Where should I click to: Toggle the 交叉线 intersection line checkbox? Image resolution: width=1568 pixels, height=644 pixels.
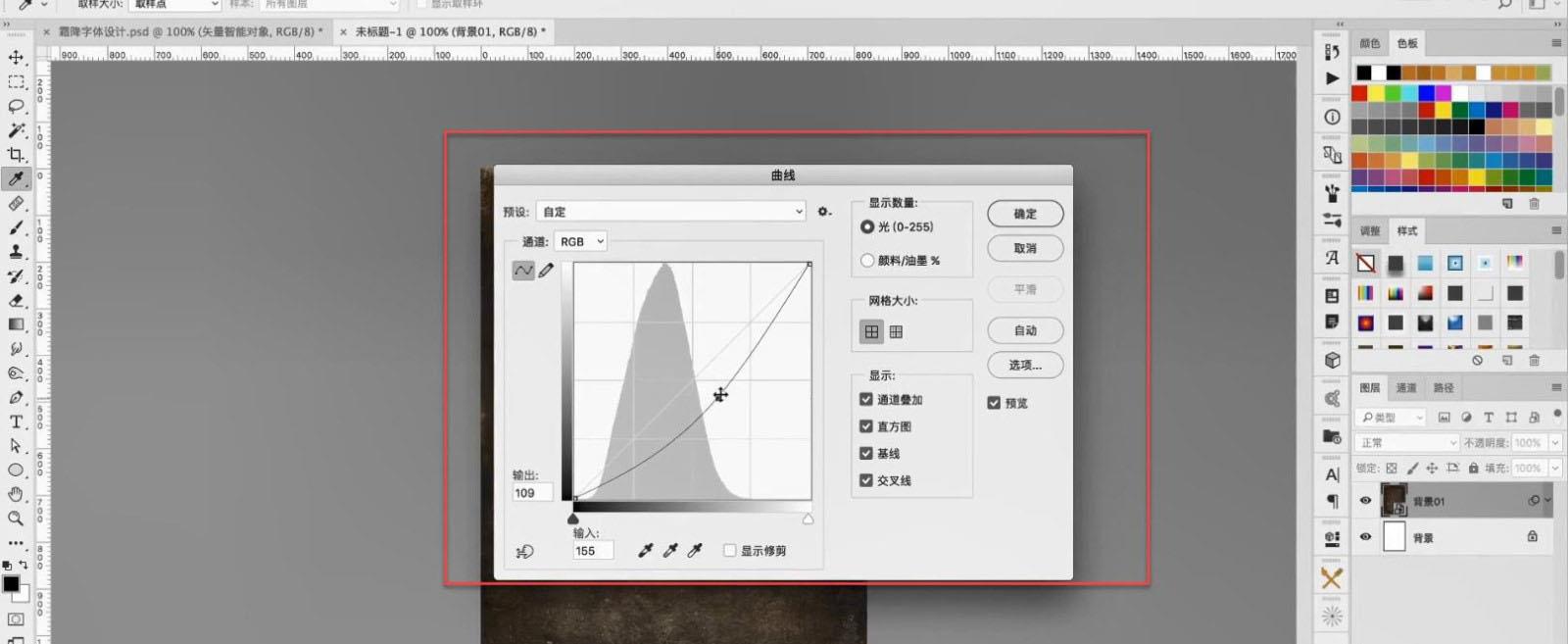click(866, 480)
